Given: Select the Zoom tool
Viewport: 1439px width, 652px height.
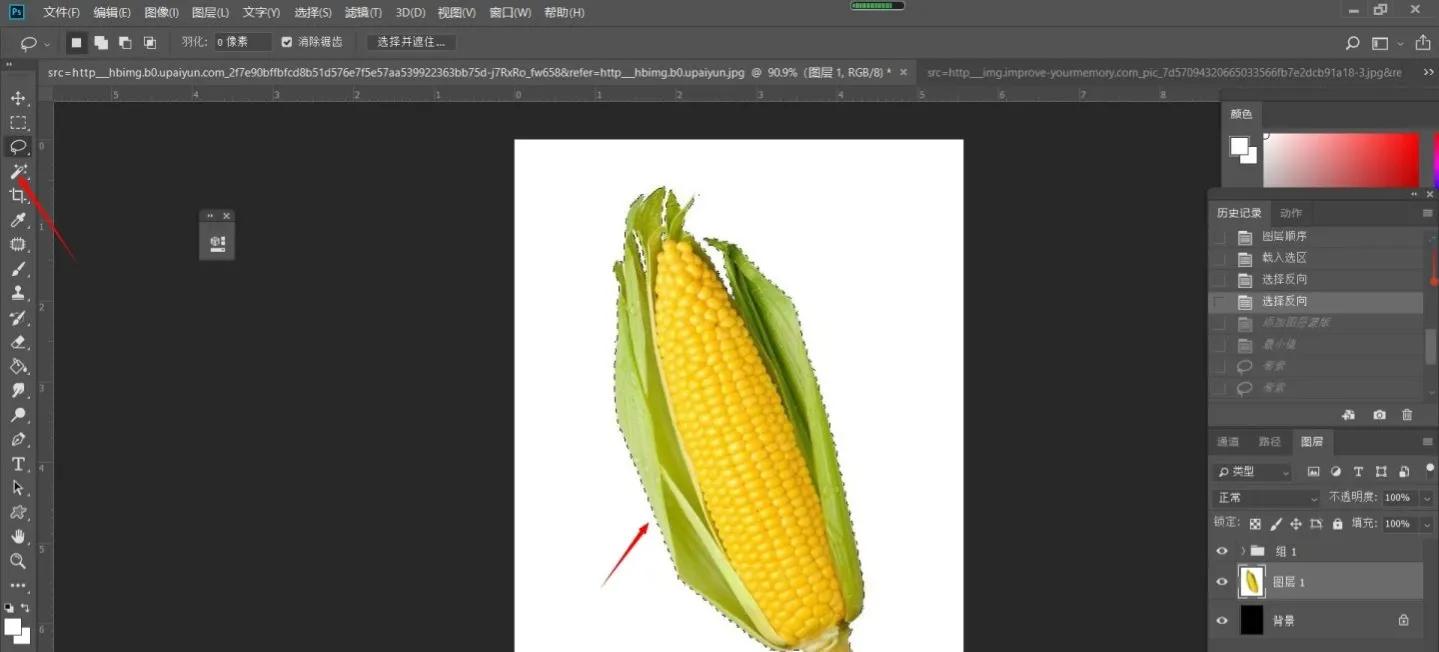Looking at the screenshot, I should pyautogui.click(x=18, y=561).
